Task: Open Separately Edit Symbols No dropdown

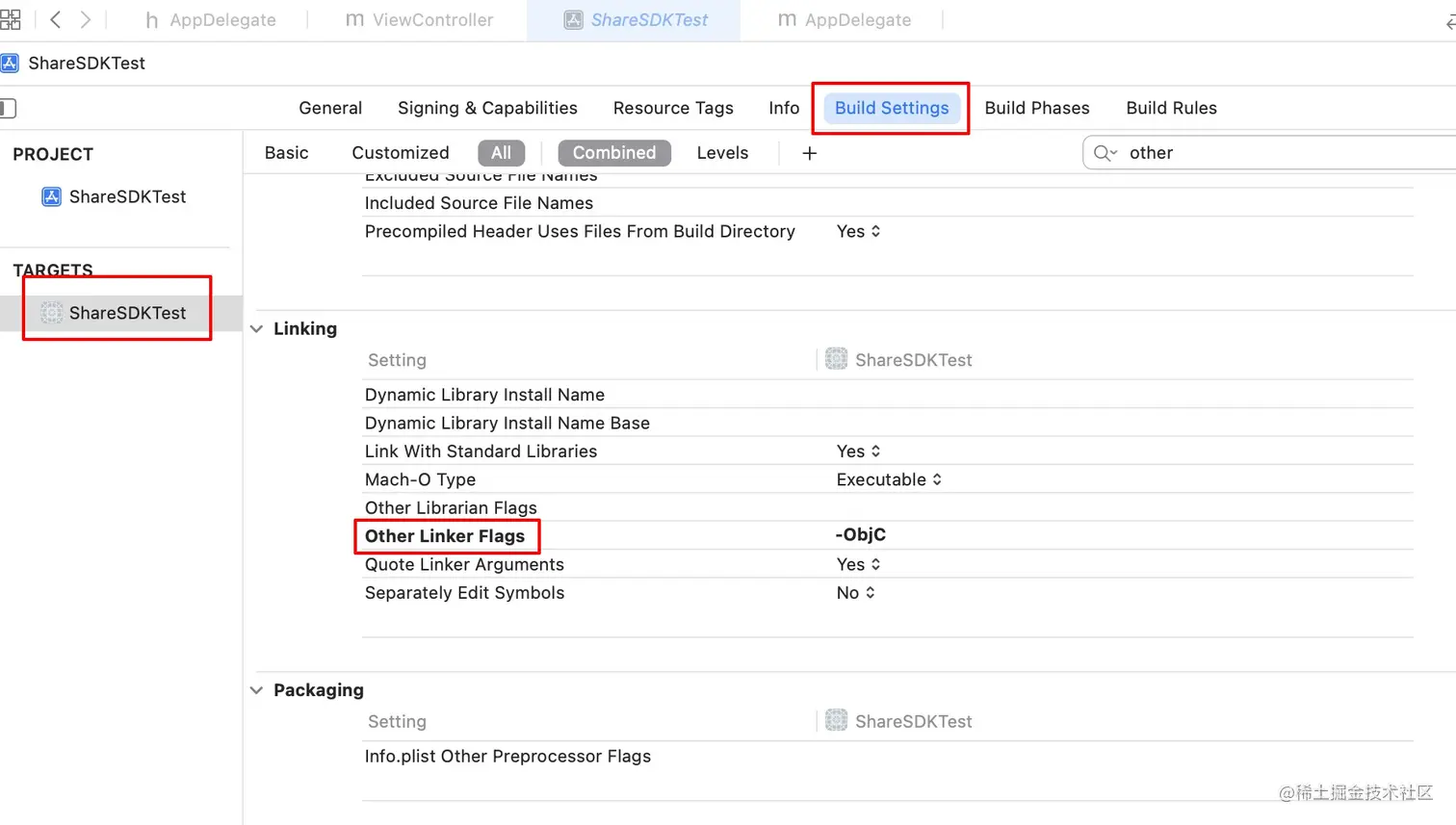Action: (856, 593)
